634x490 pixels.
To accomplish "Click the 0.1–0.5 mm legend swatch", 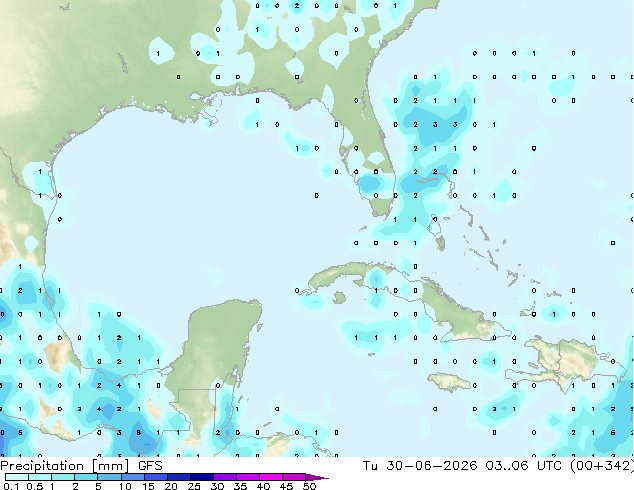I will coord(17,477).
